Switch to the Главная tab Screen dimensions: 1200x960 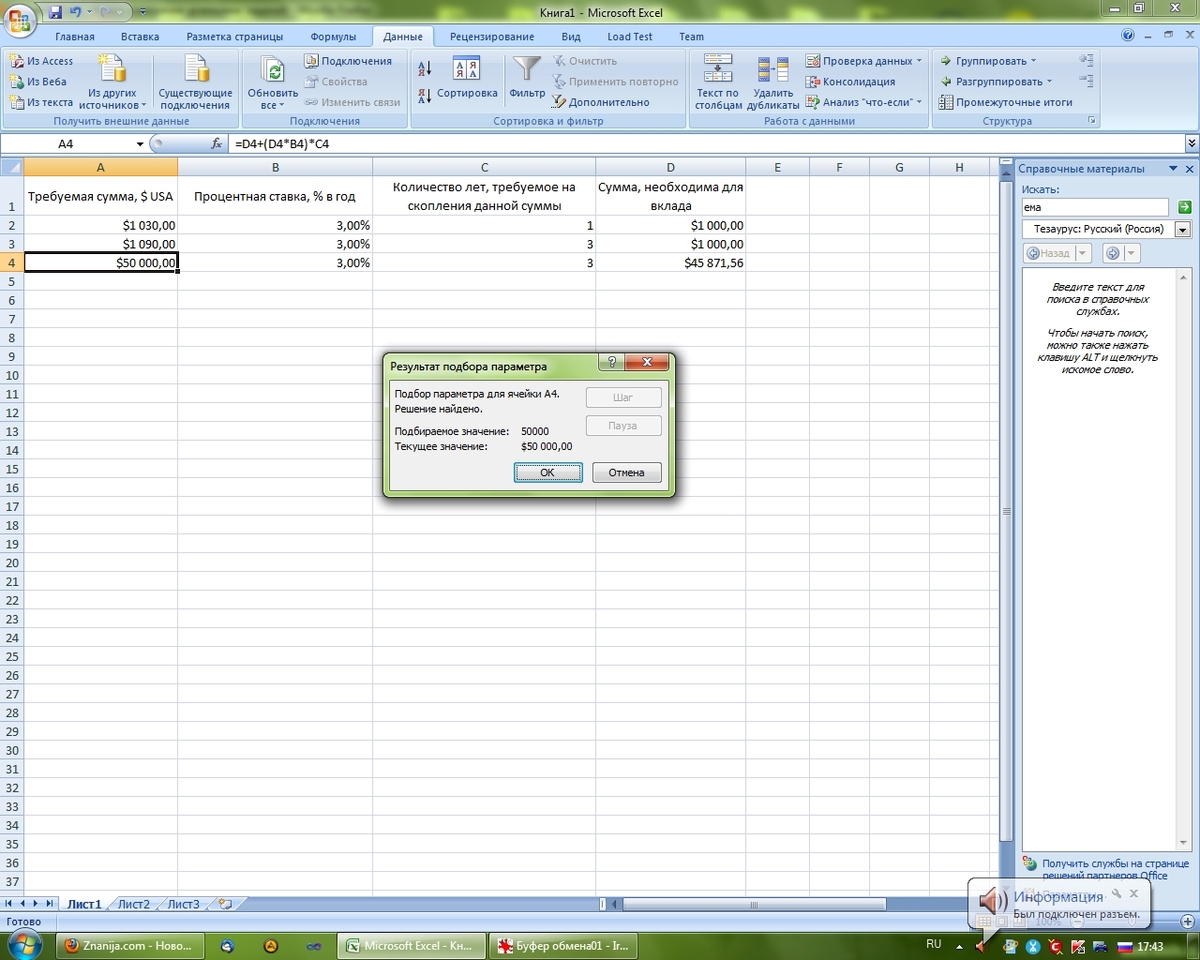point(75,37)
